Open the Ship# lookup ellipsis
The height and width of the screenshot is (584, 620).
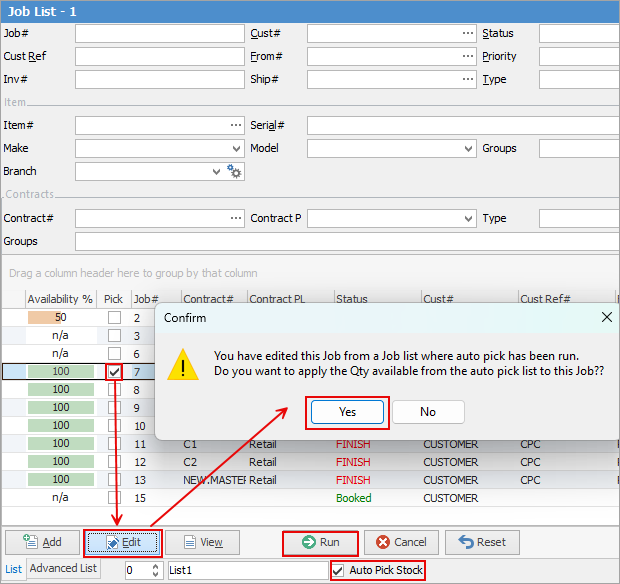pyautogui.click(x=468, y=79)
